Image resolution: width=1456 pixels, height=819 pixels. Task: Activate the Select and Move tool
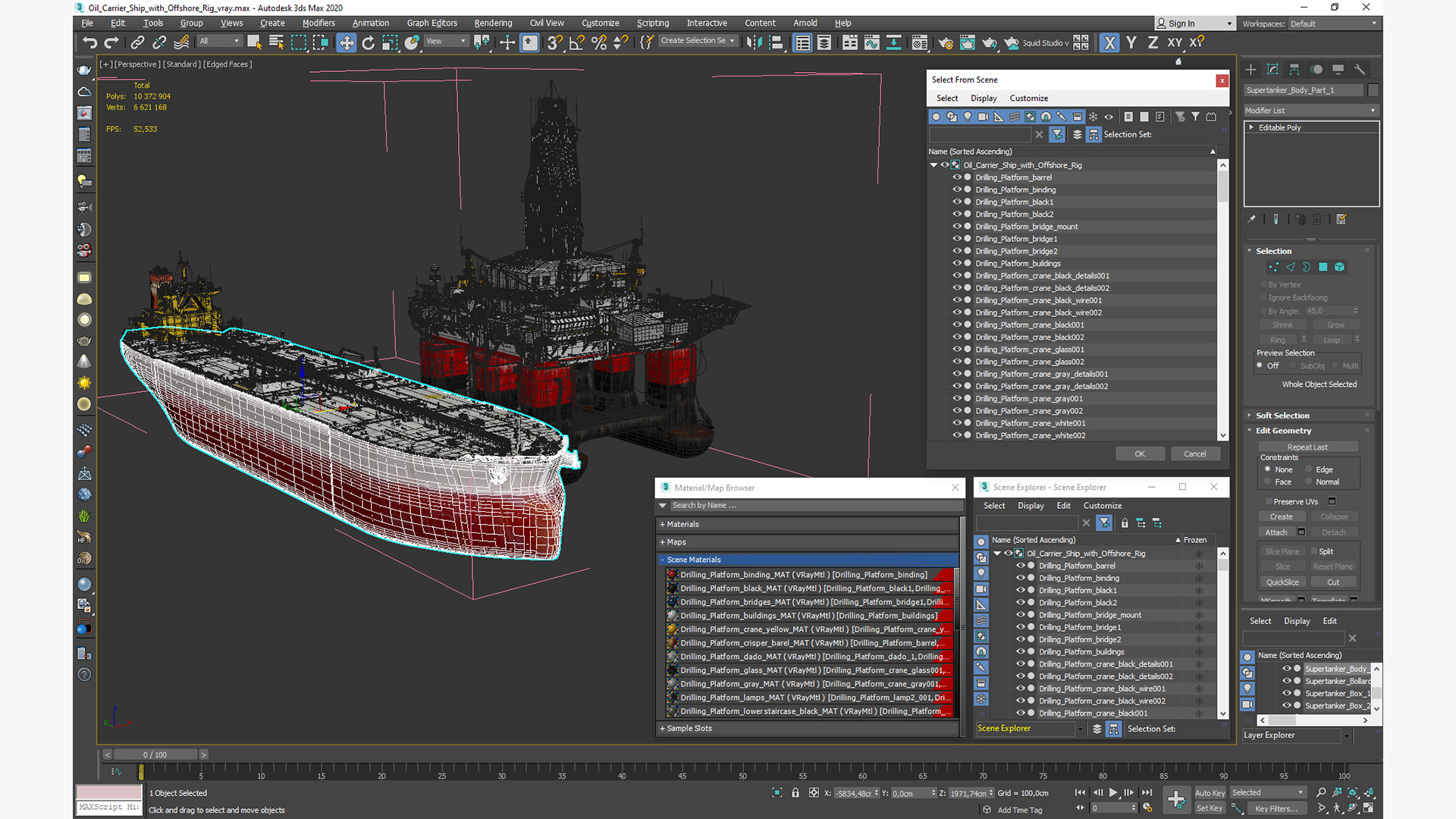tap(347, 42)
